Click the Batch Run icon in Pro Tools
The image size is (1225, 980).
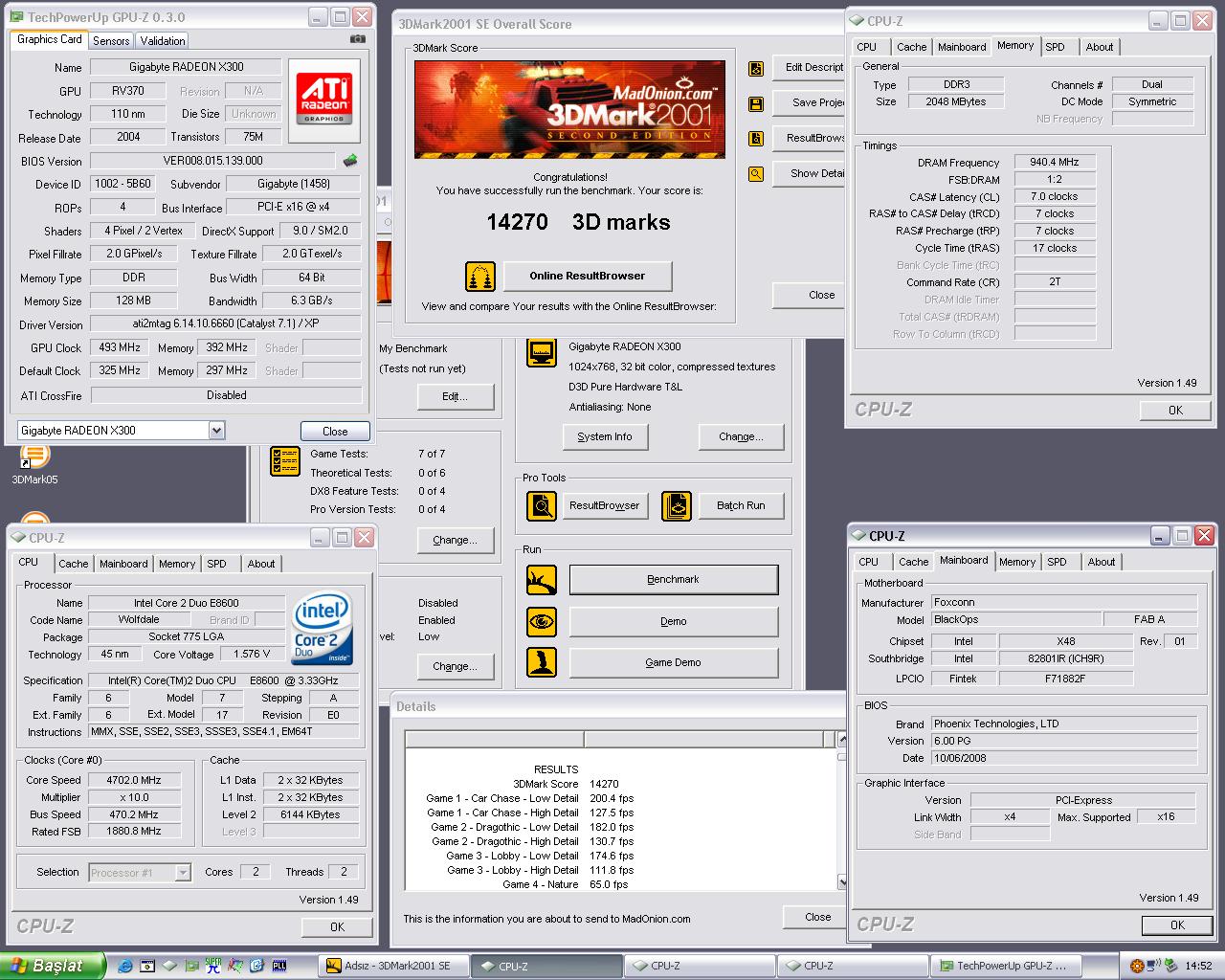coord(677,505)
